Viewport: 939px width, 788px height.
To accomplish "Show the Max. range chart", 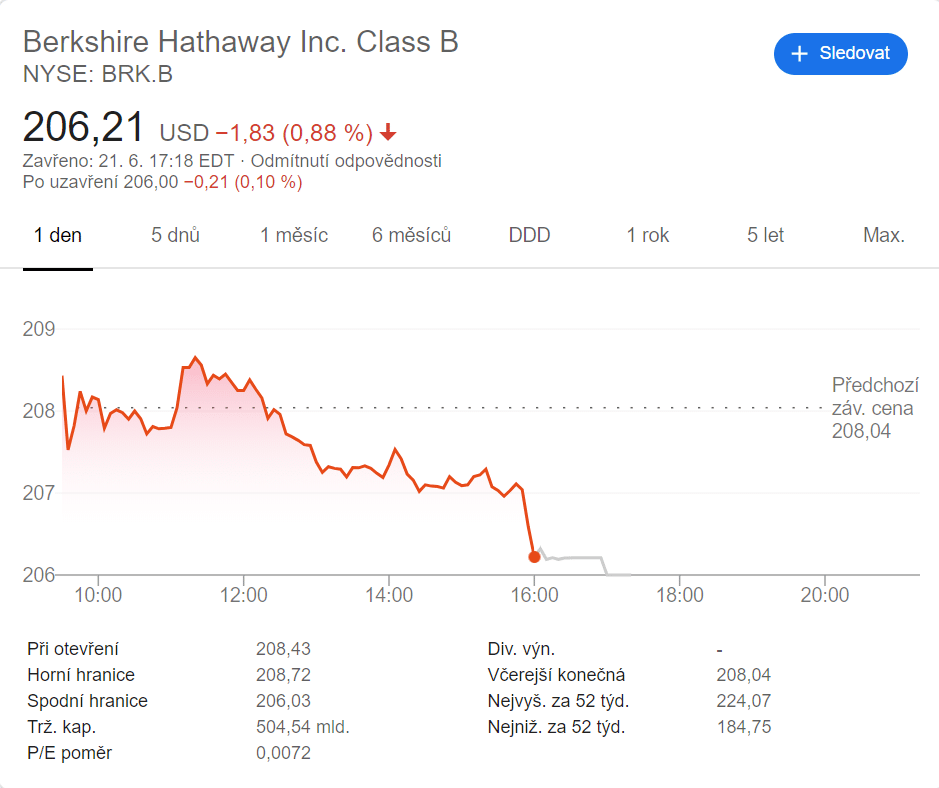I will pyautogui.click(x=884, y=236).
